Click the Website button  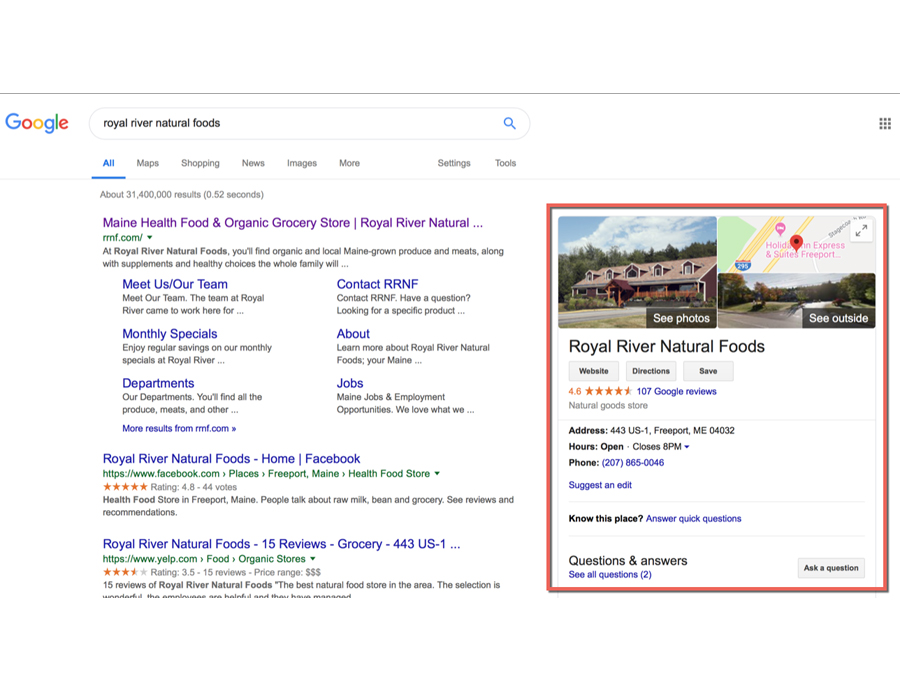point(593,371)
